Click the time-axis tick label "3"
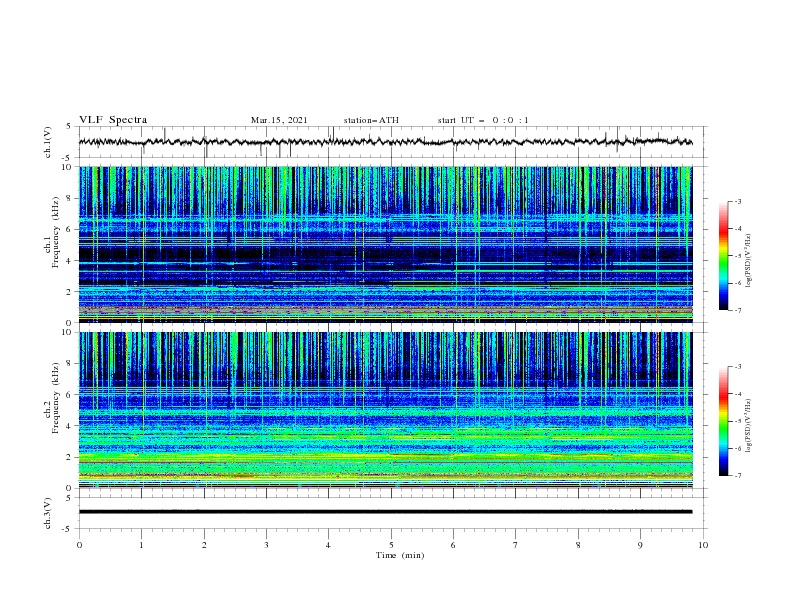792x612 pixels. point(266,545)
